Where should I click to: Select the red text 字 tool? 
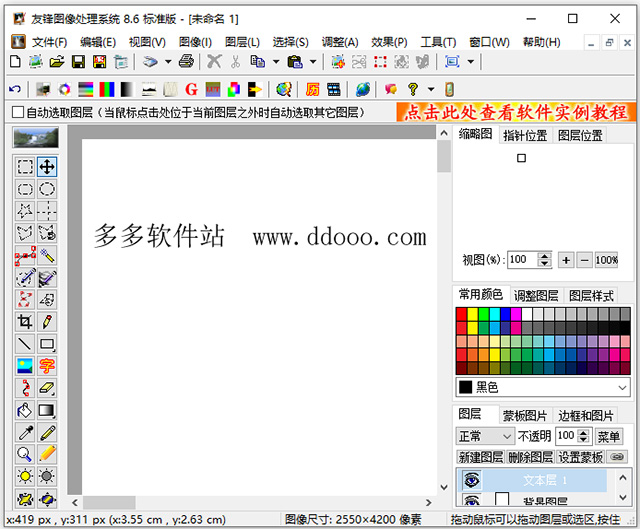47,366
